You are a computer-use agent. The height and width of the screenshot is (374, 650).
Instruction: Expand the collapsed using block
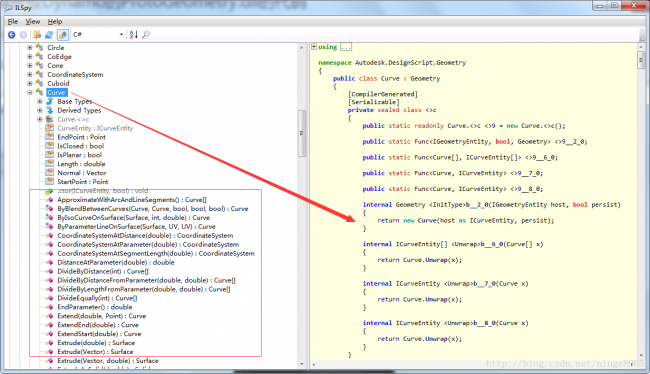(314, 47)
